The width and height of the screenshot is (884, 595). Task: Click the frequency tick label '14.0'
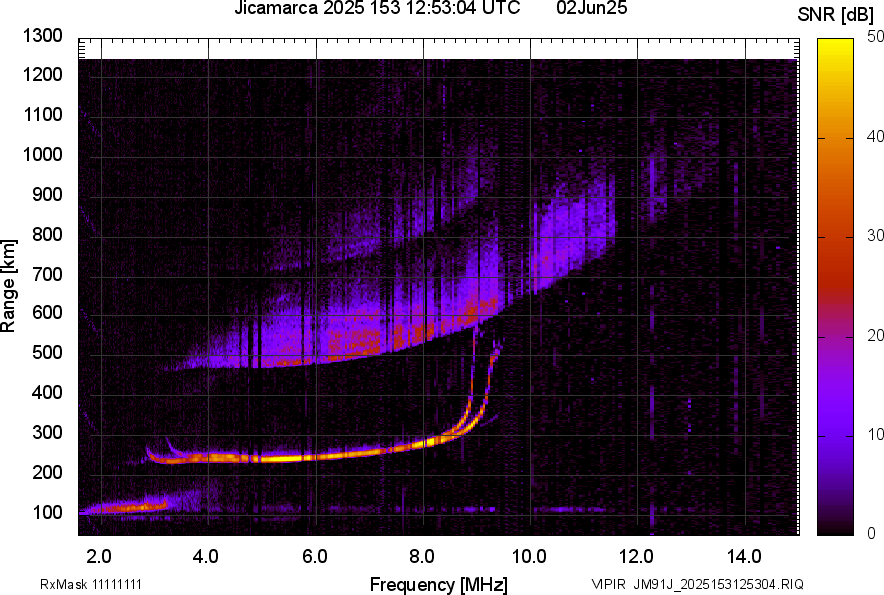pyautogui.click(x=744, y=557)
